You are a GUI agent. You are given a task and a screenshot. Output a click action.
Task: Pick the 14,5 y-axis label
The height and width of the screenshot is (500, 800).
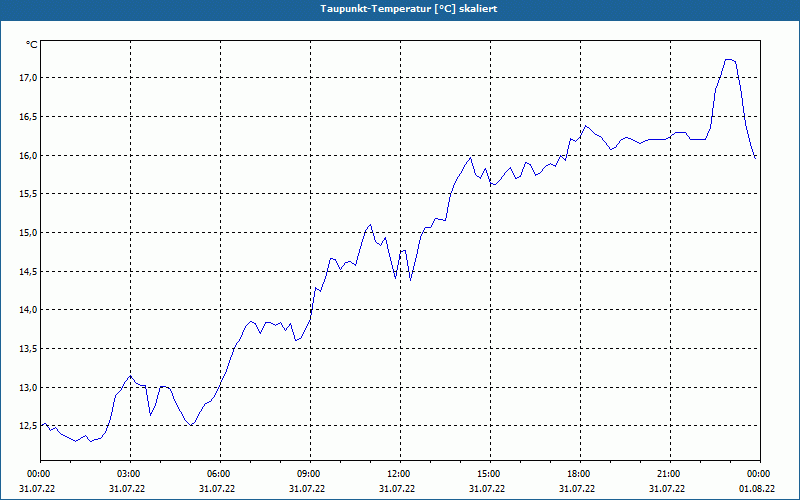(28, 271)
